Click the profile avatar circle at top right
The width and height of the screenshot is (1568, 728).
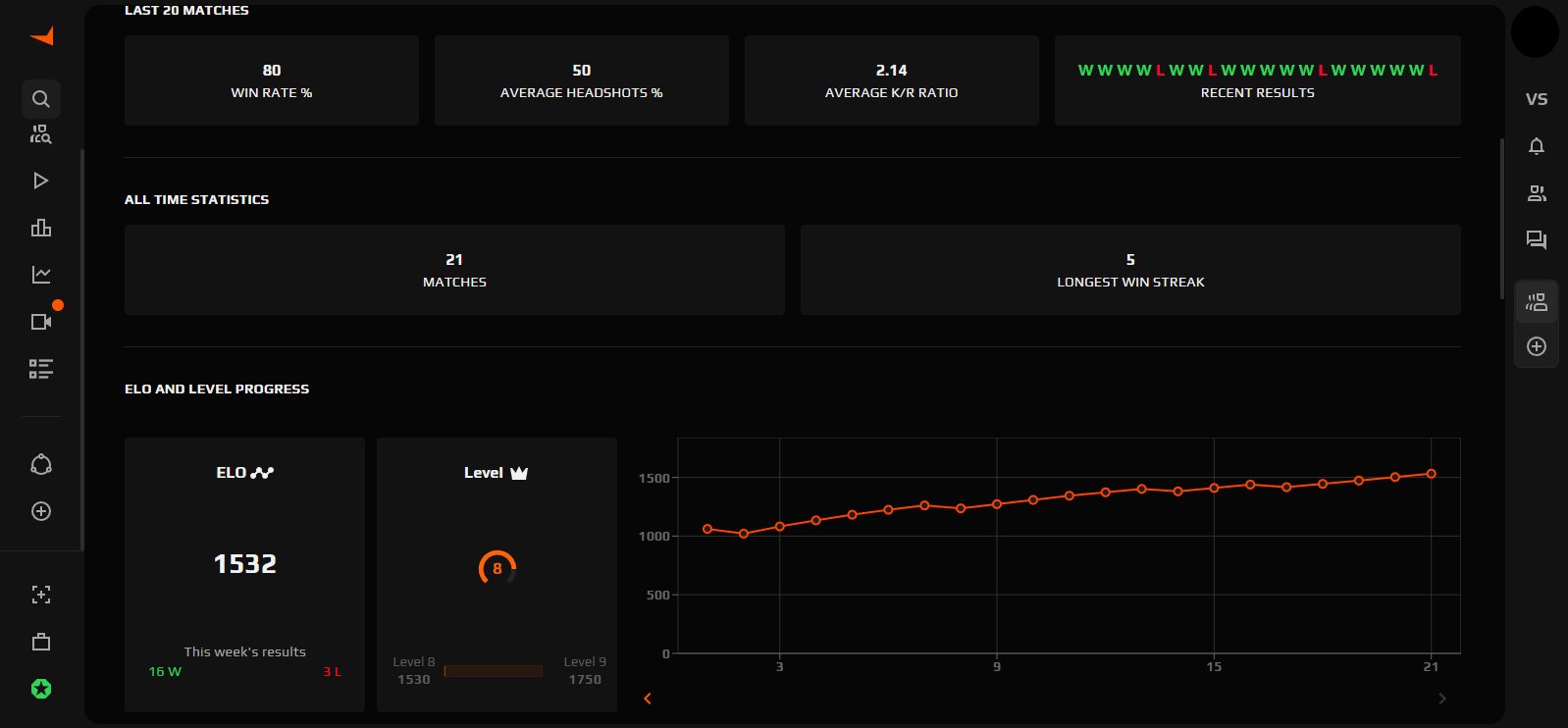click(x=1535, y=32)
